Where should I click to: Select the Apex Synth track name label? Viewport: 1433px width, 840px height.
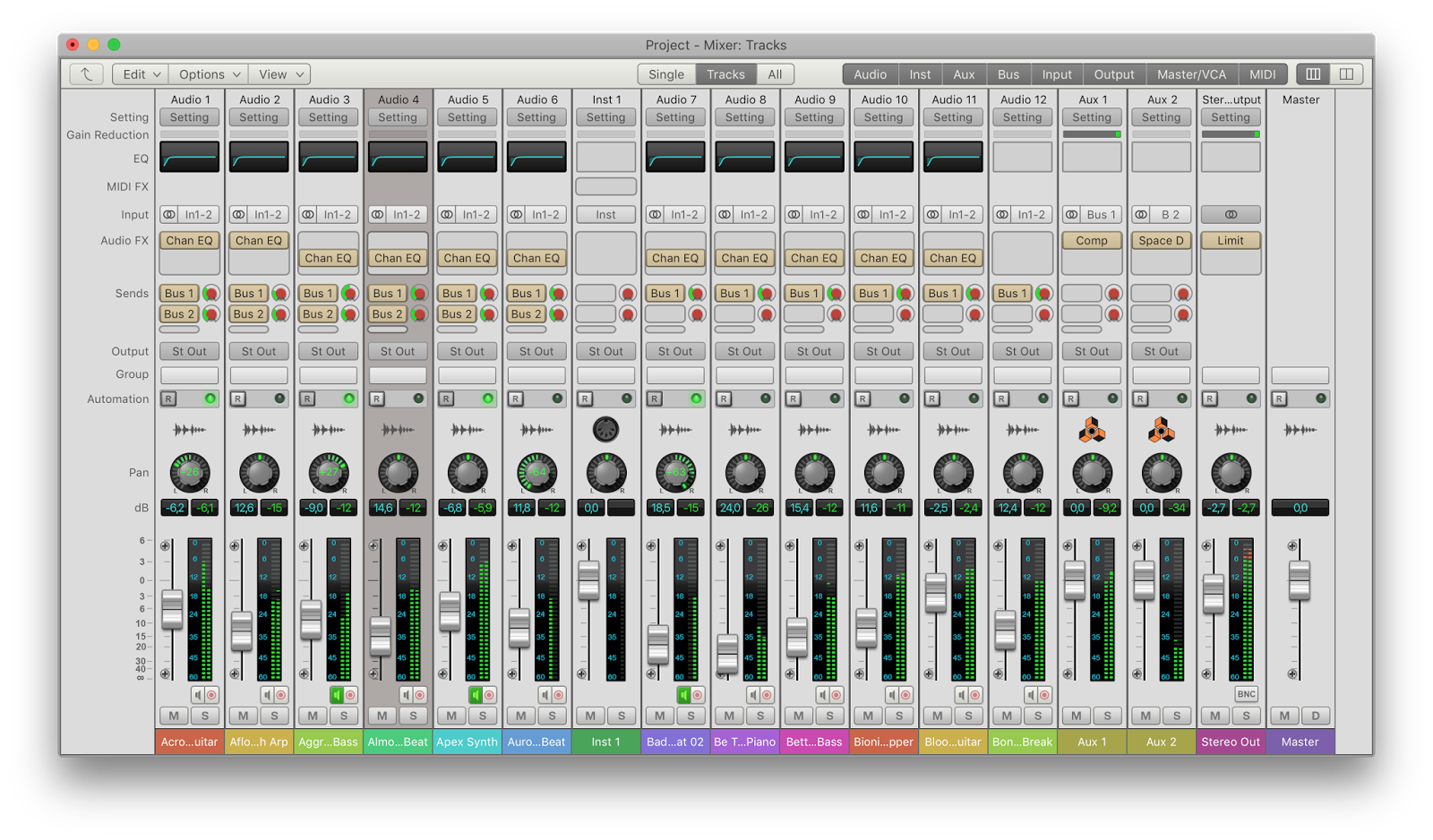point(467,741)
